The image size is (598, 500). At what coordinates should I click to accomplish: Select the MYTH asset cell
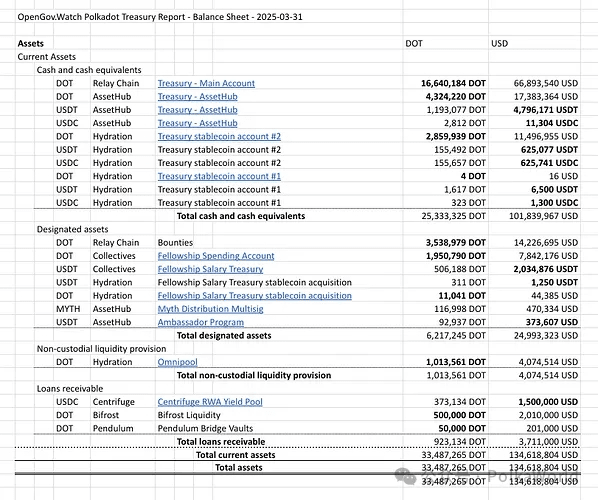(x=68, y=309)
